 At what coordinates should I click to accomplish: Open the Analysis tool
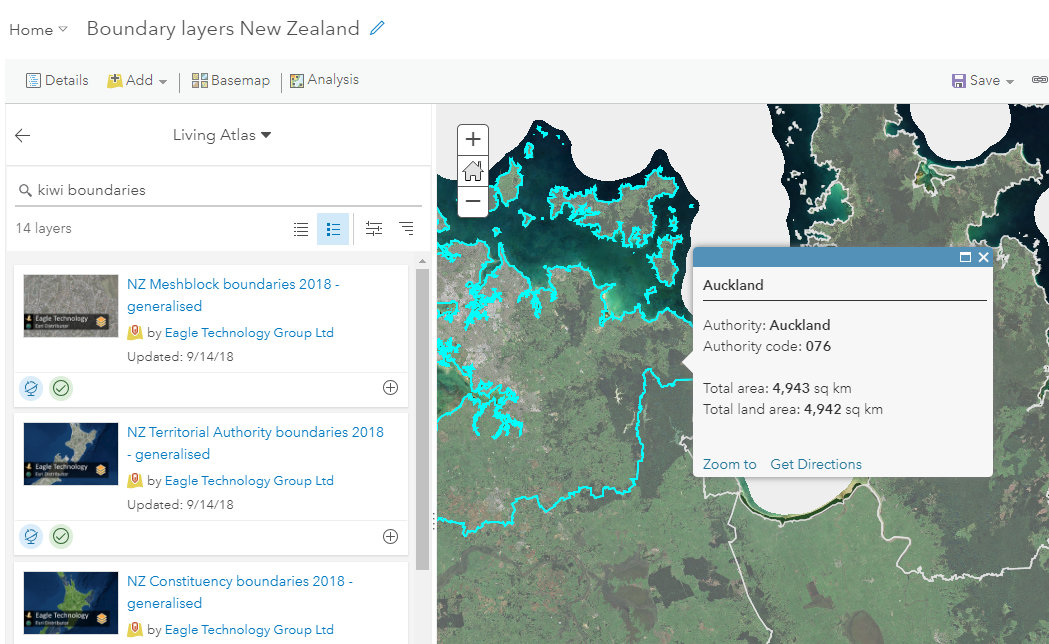(x=324, y=80)
